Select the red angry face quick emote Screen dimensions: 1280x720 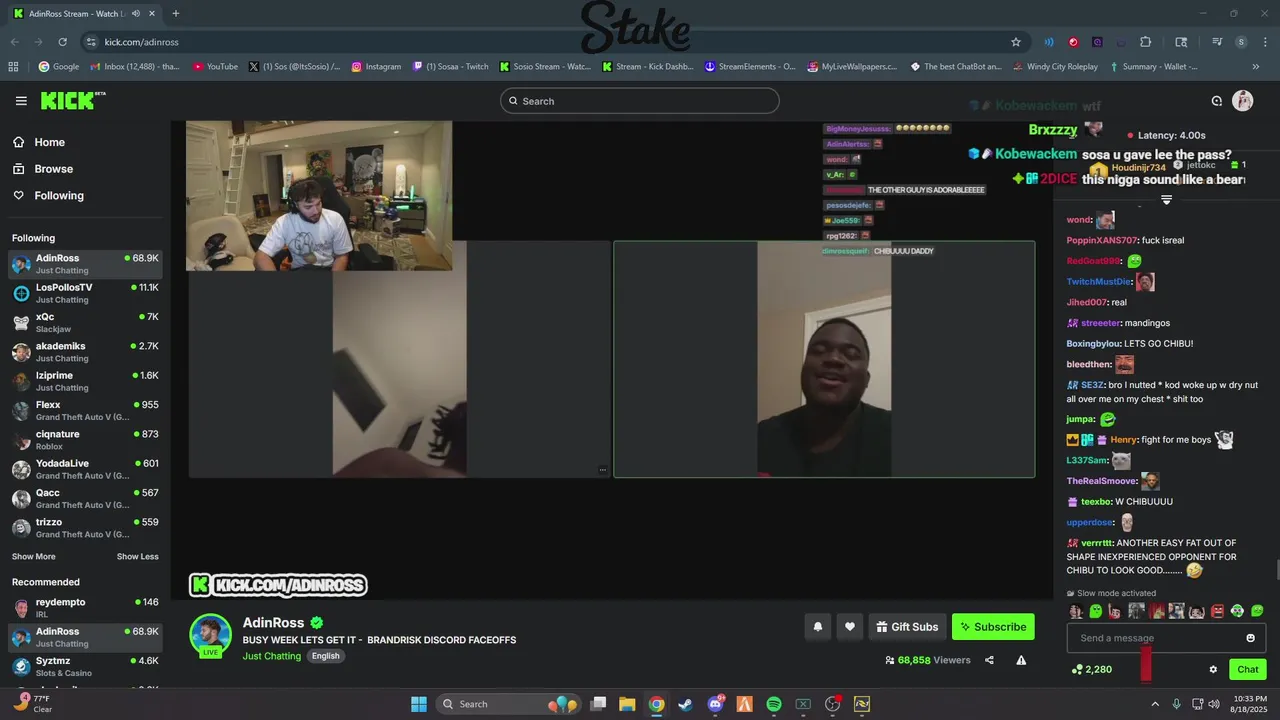1217,611
